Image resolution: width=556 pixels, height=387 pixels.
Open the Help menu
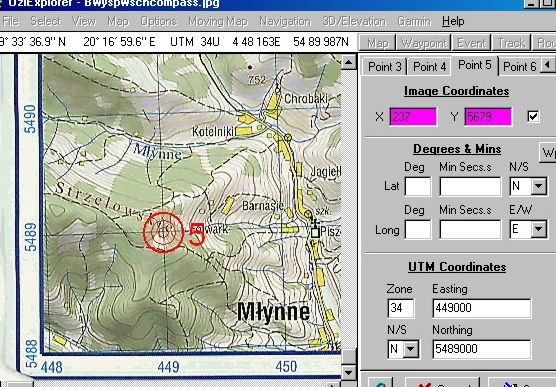click(453, 21)
